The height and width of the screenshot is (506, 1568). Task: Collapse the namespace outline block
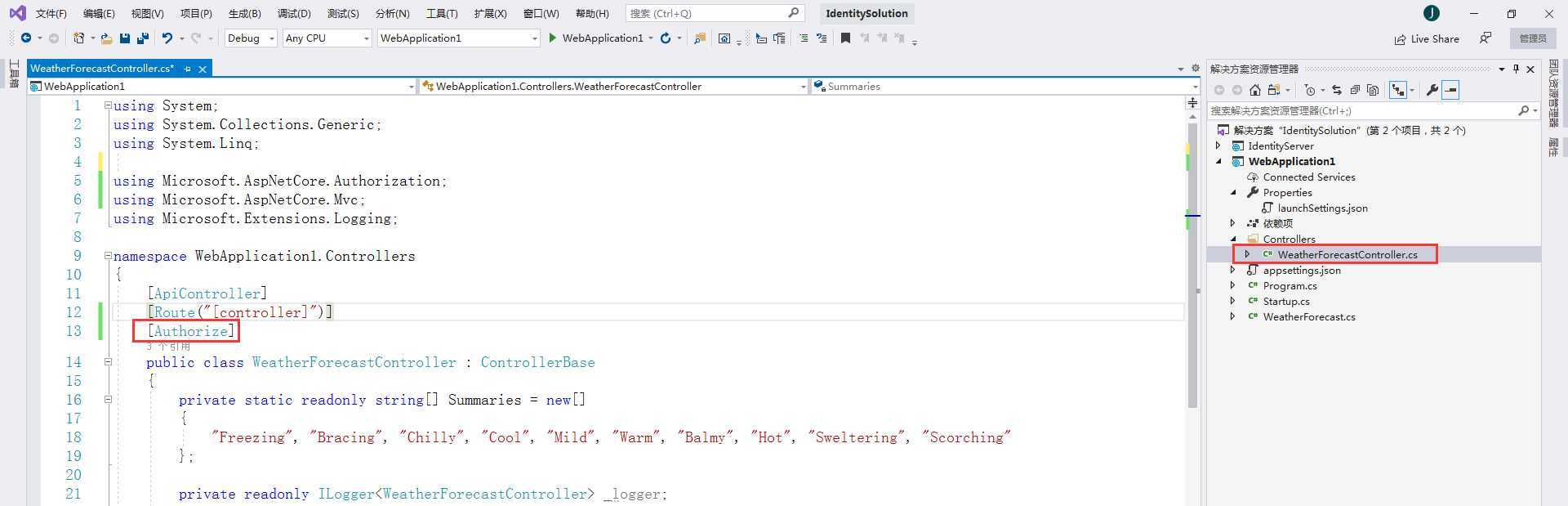click(x=108, y=256)
